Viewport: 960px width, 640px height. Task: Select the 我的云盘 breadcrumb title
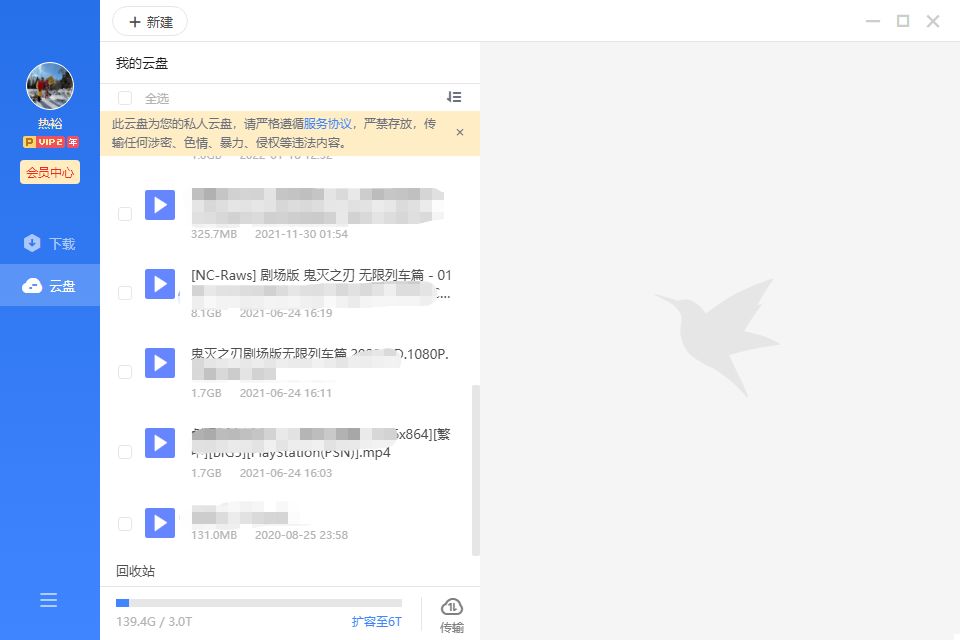coord(141,63)
